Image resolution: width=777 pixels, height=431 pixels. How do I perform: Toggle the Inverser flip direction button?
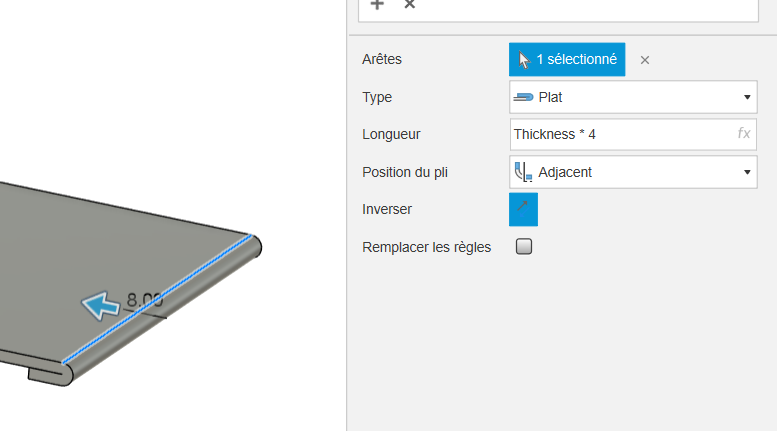tap(523, 210)
